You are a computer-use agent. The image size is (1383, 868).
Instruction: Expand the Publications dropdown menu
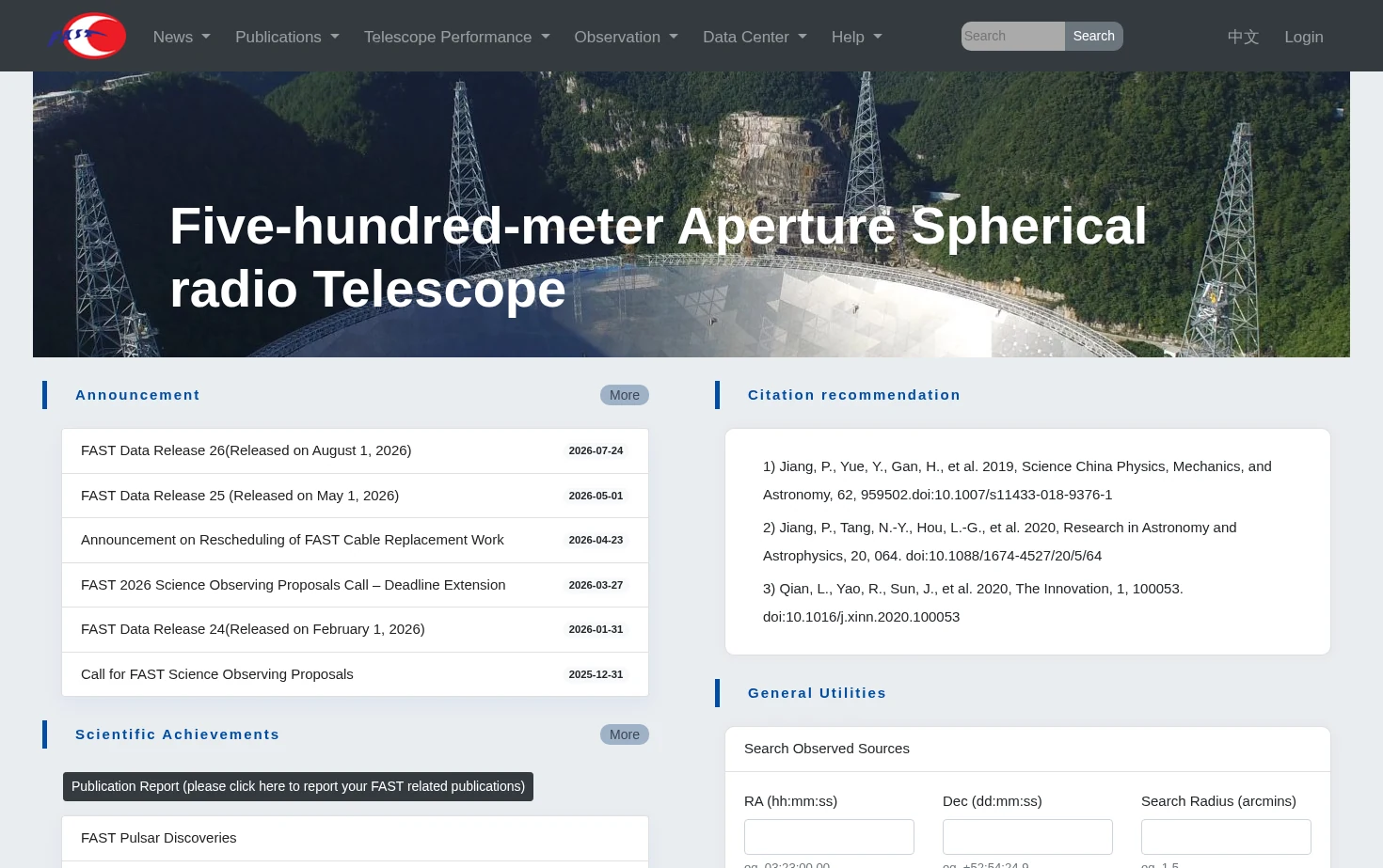[287, 37]
